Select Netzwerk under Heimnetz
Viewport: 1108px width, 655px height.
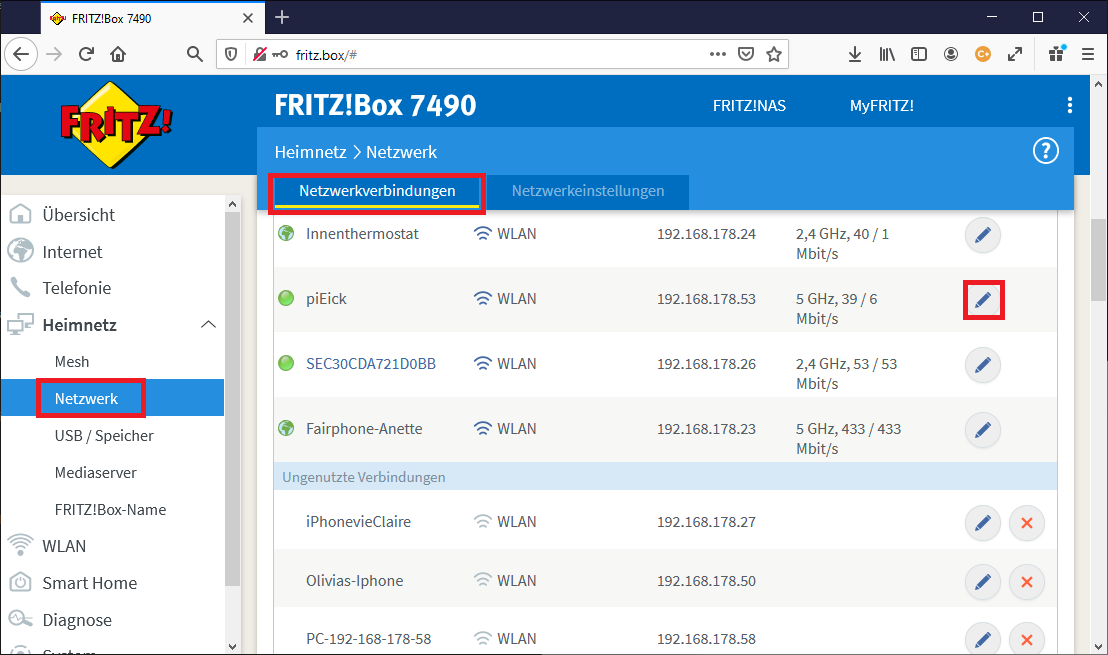(113, 399)
